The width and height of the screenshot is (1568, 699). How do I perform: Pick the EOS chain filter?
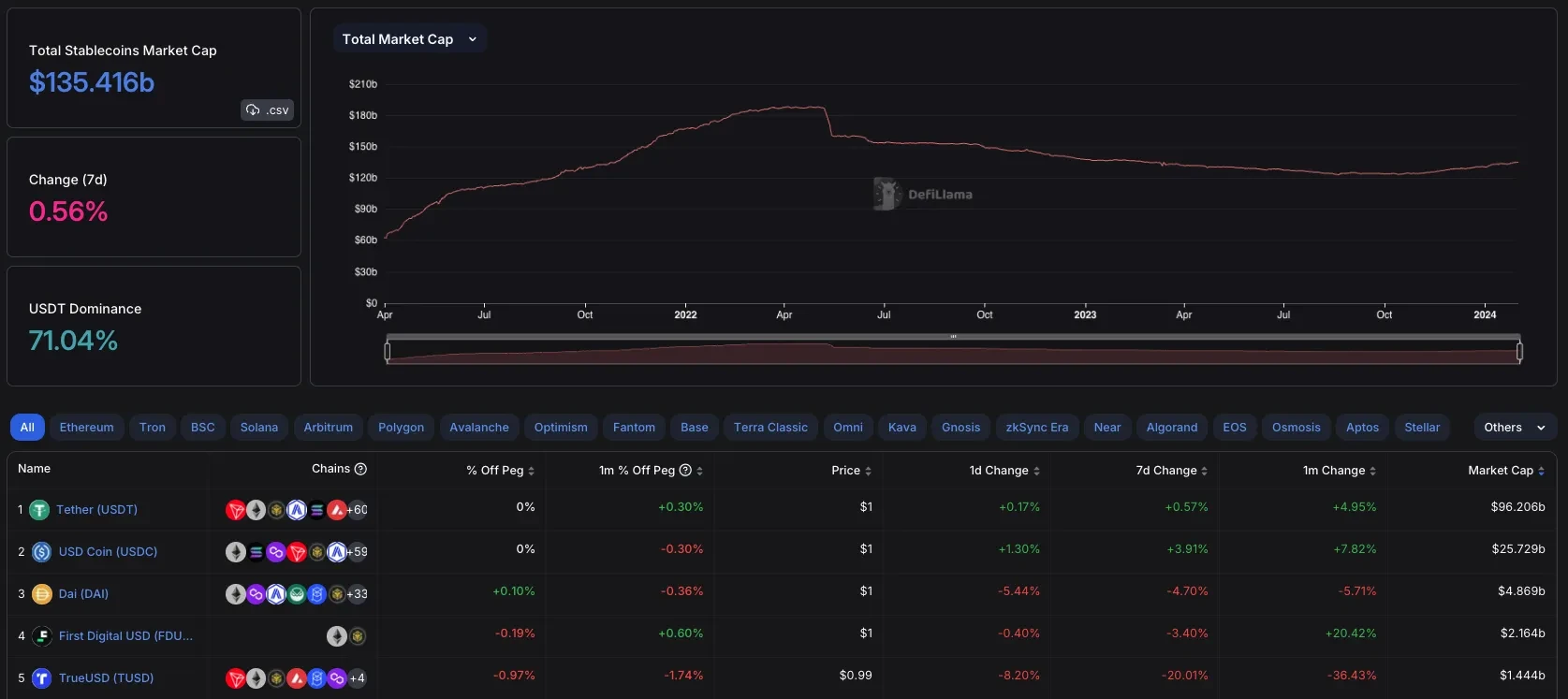(x=1235, y=428)
